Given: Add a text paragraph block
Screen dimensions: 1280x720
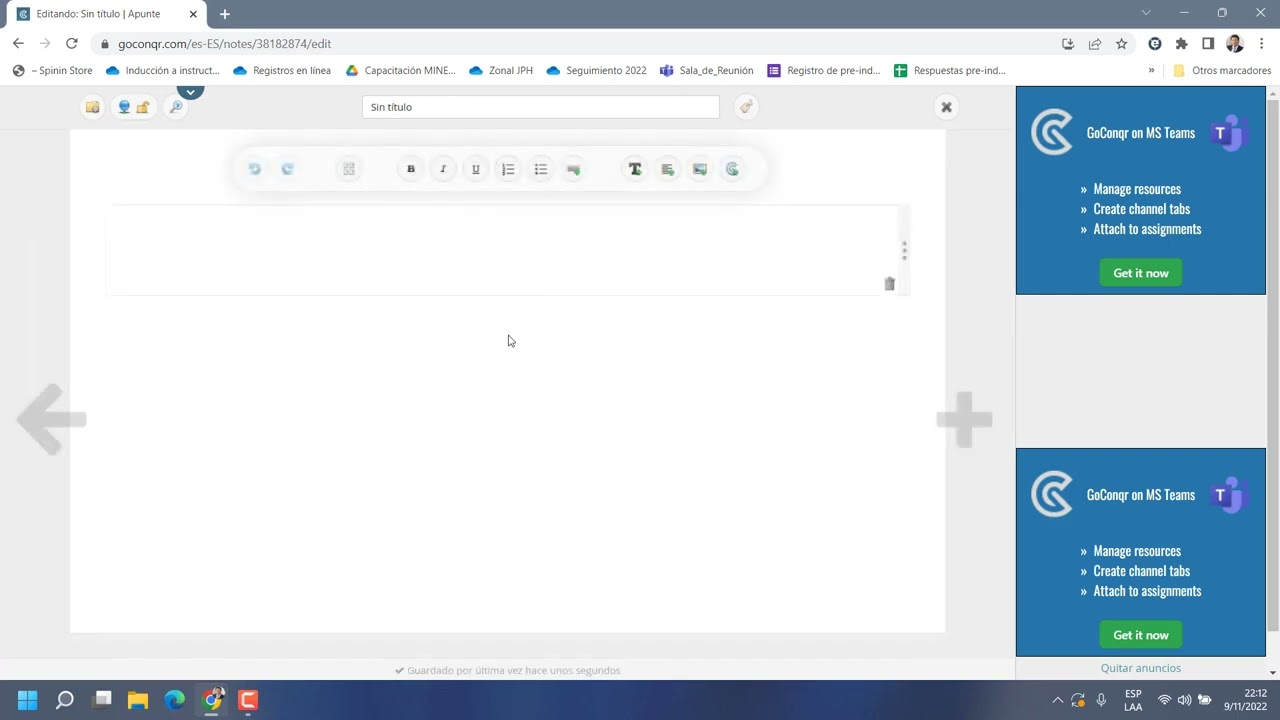Looking at the screenshot, I should 667,169.
